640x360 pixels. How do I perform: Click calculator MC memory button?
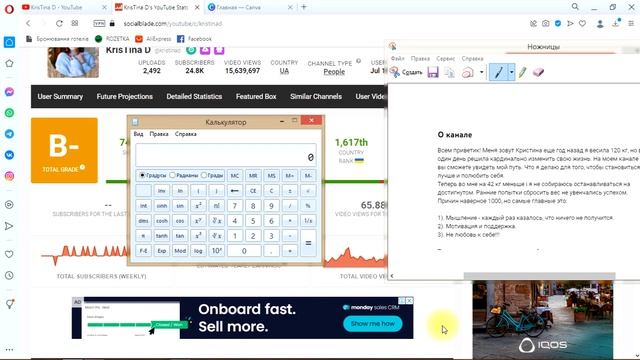(x=235, y=176)
